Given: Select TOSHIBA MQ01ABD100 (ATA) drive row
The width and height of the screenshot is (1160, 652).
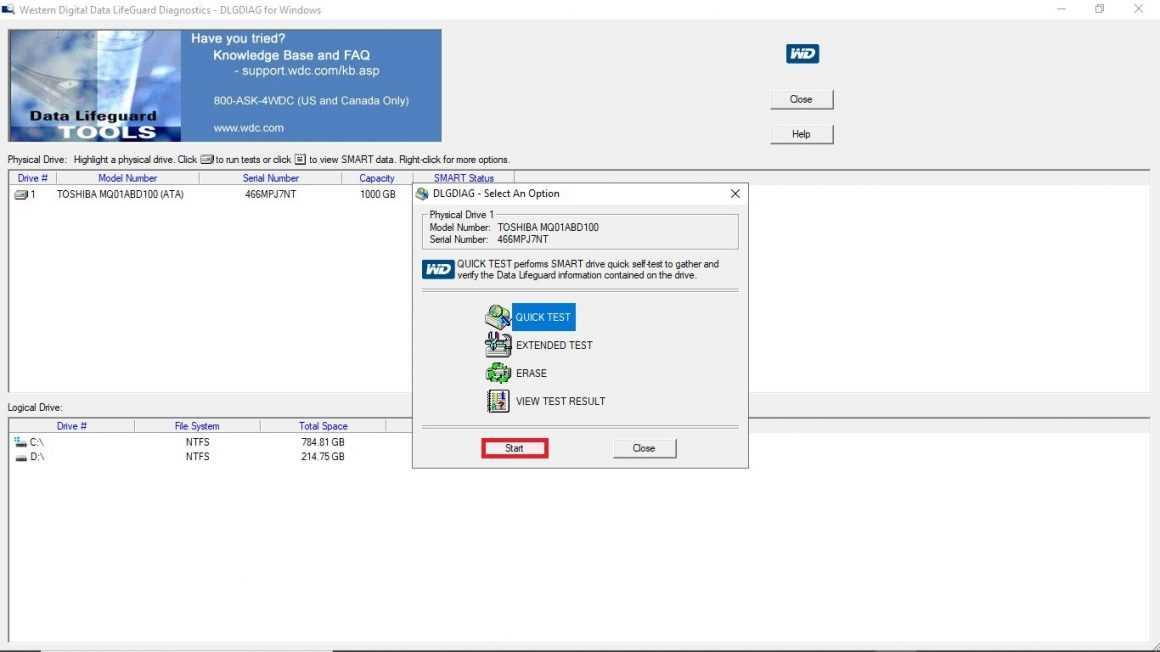Looking at the screenshot, I should pos(120,195).
